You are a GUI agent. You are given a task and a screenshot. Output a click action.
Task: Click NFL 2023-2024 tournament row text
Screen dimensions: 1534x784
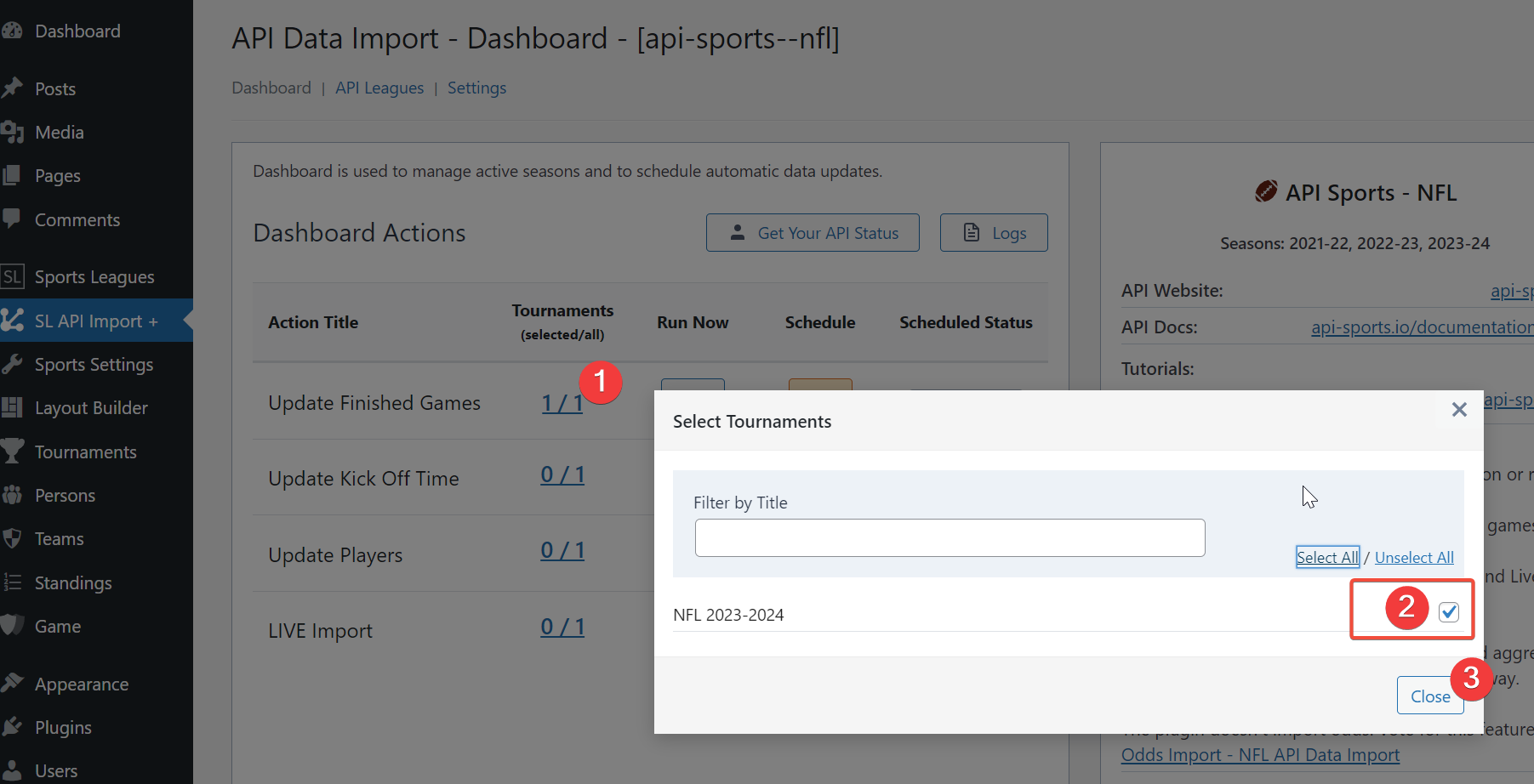point(728,615)
